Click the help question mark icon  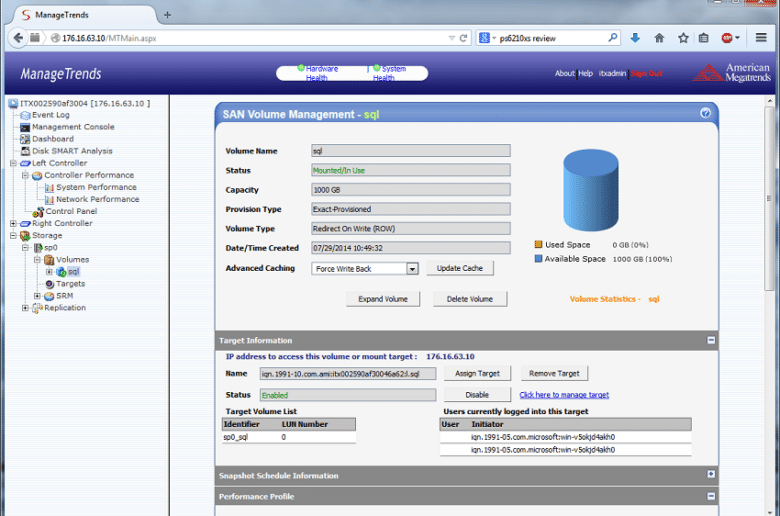pyautogui.click(x=705, y=113)
